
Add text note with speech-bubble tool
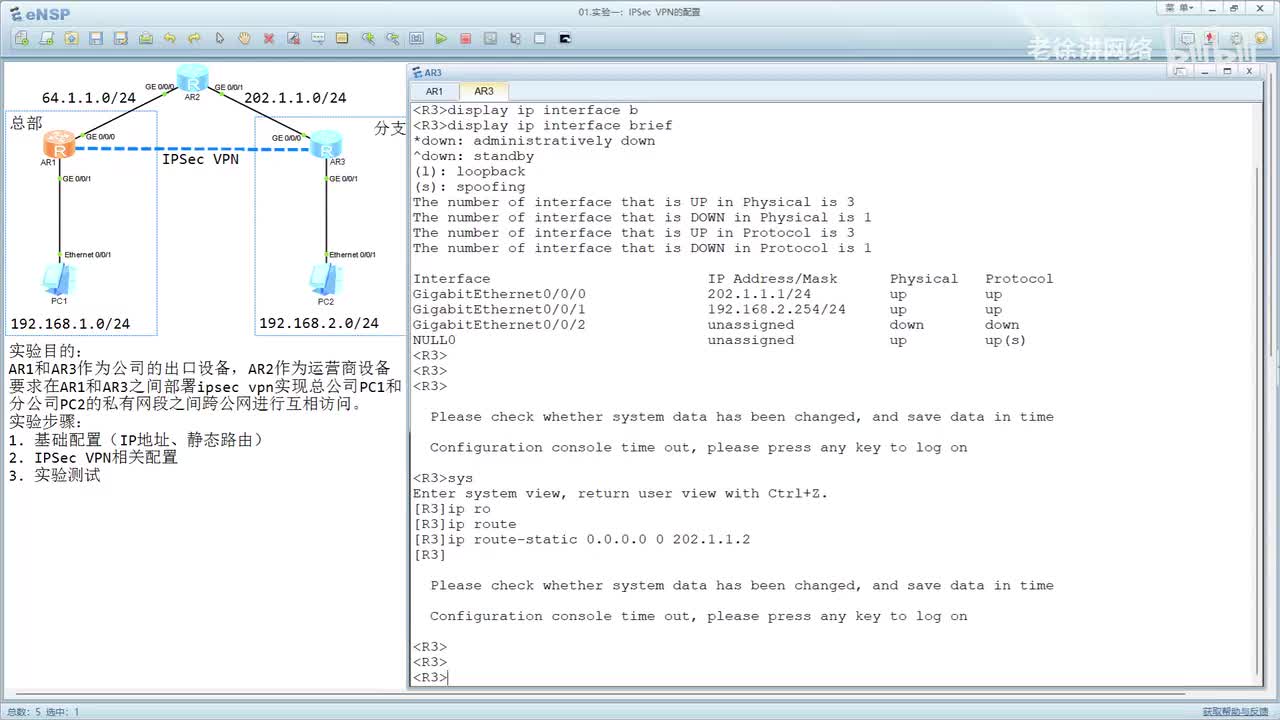(x=318, y=39)
